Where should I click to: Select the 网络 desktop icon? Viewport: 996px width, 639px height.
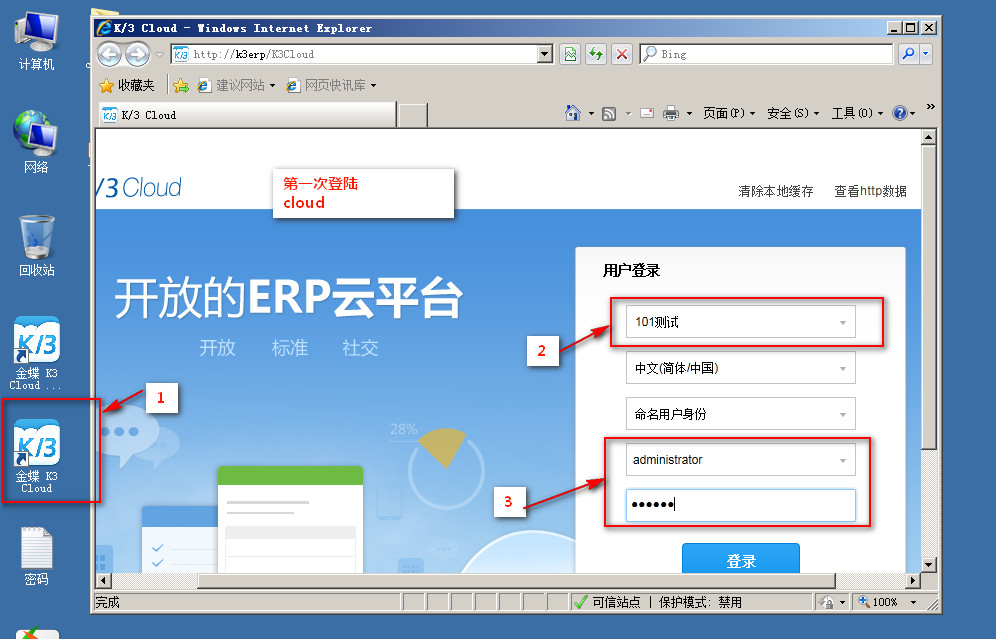pyautogui.click(x=36, y=141)
